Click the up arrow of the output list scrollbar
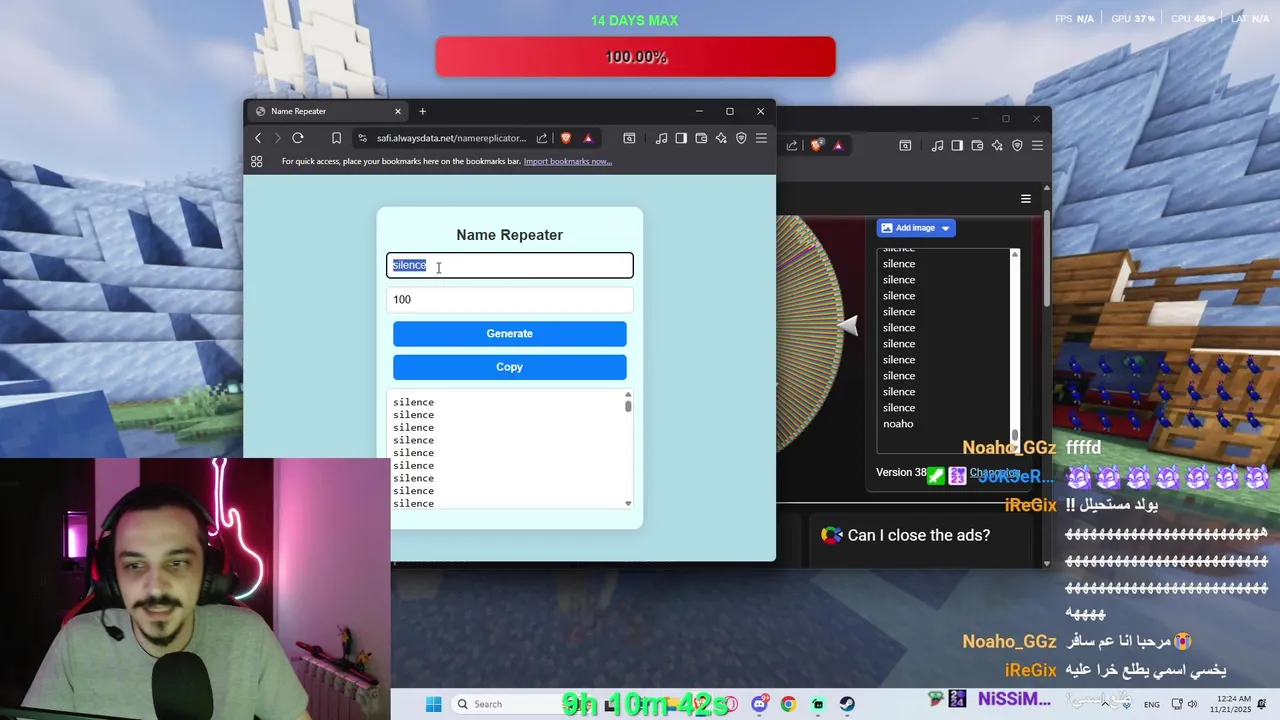 coord(628,394)
